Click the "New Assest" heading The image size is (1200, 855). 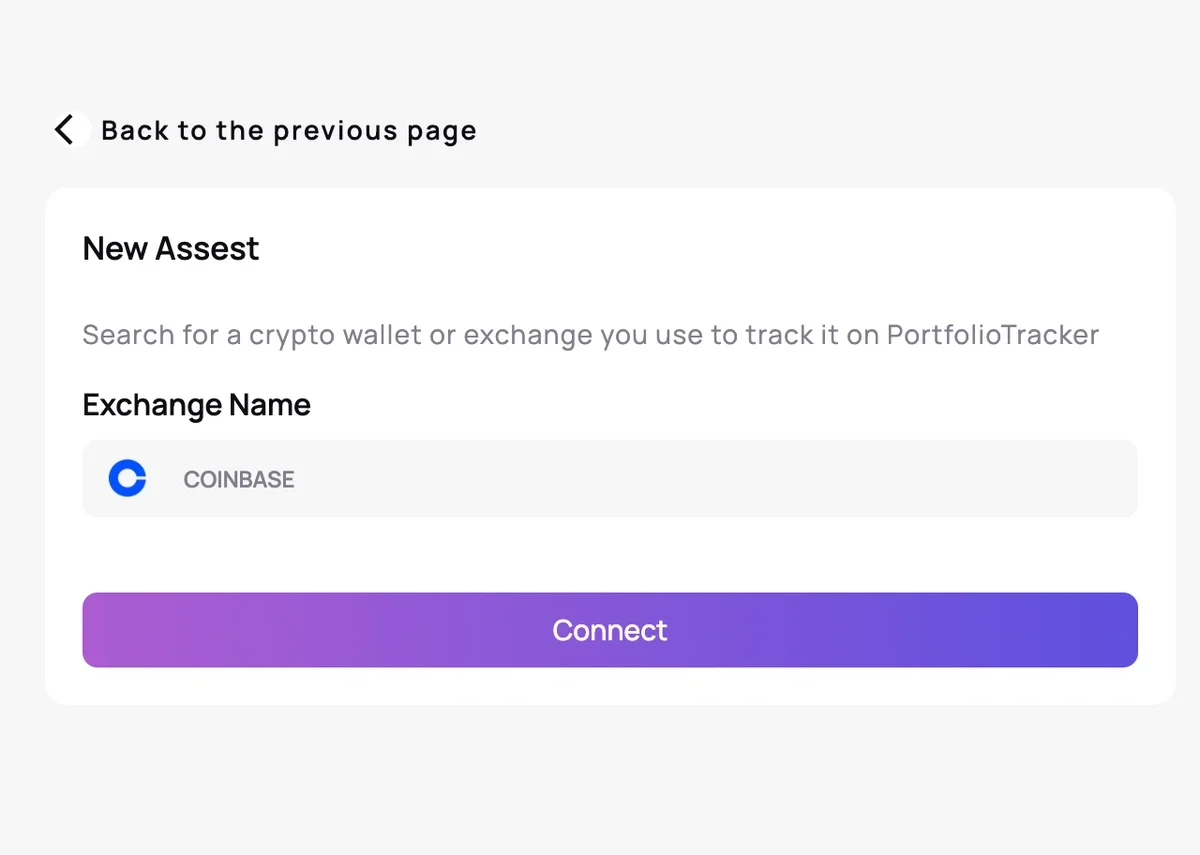pos(171,248)
